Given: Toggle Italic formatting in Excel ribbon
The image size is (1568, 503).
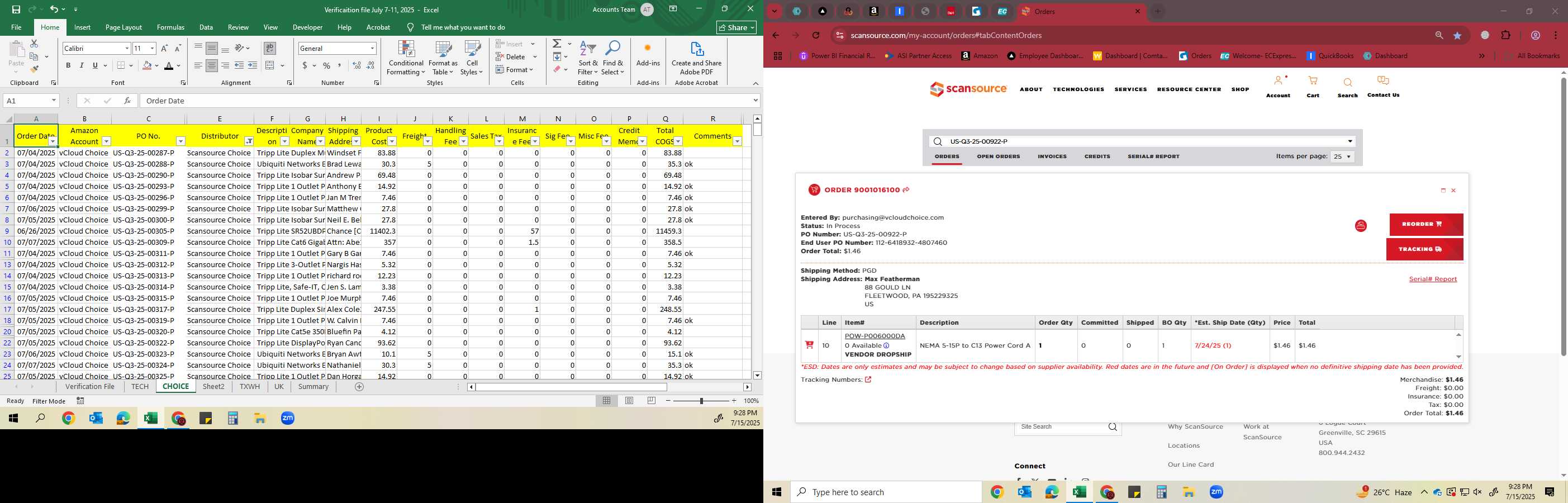Looking at the screenshot, I should point(82,65).
